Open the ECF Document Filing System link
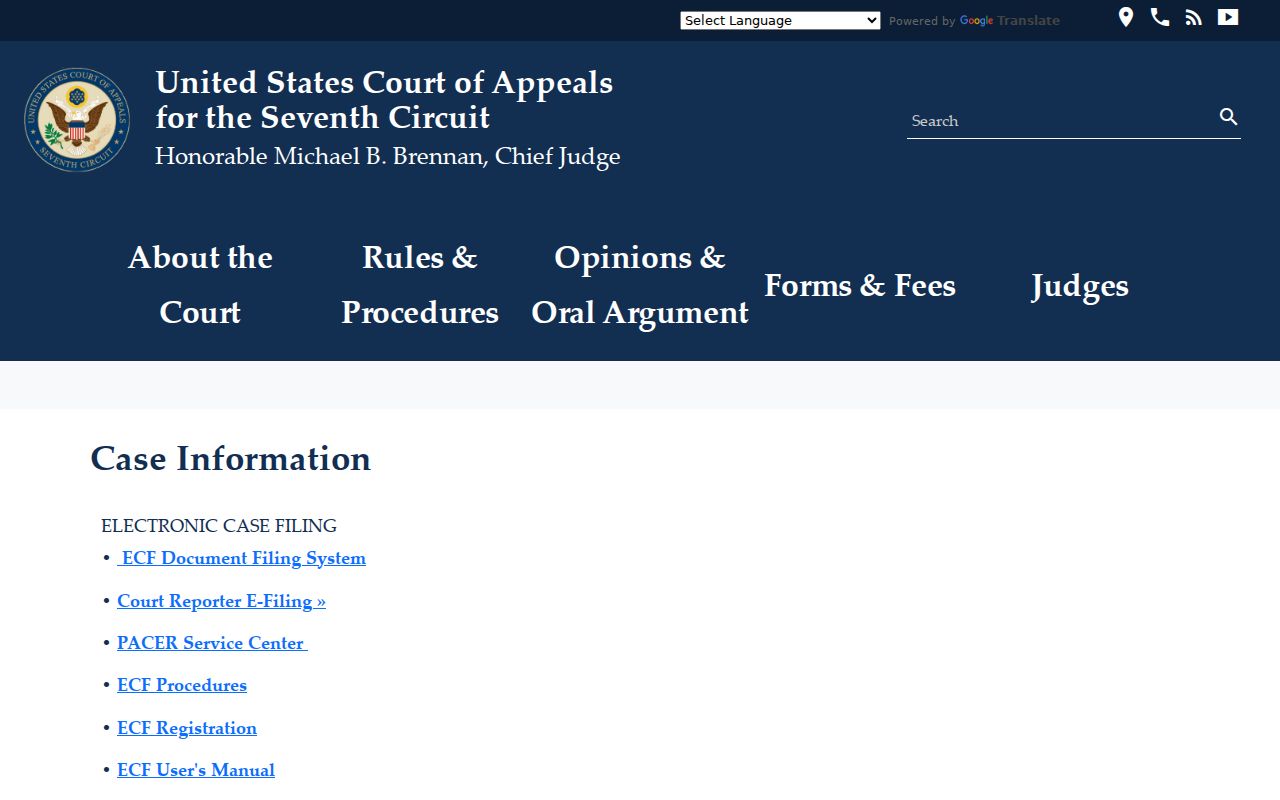The image size is (1280, 800). [x=241, y=558]
